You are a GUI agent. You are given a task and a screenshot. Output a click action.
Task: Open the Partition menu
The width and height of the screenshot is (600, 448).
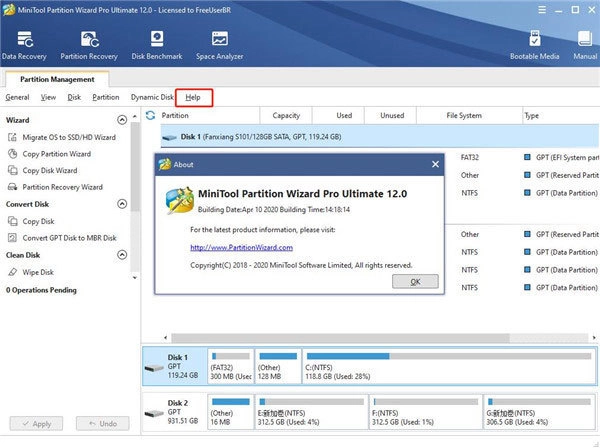pos(106,98)
